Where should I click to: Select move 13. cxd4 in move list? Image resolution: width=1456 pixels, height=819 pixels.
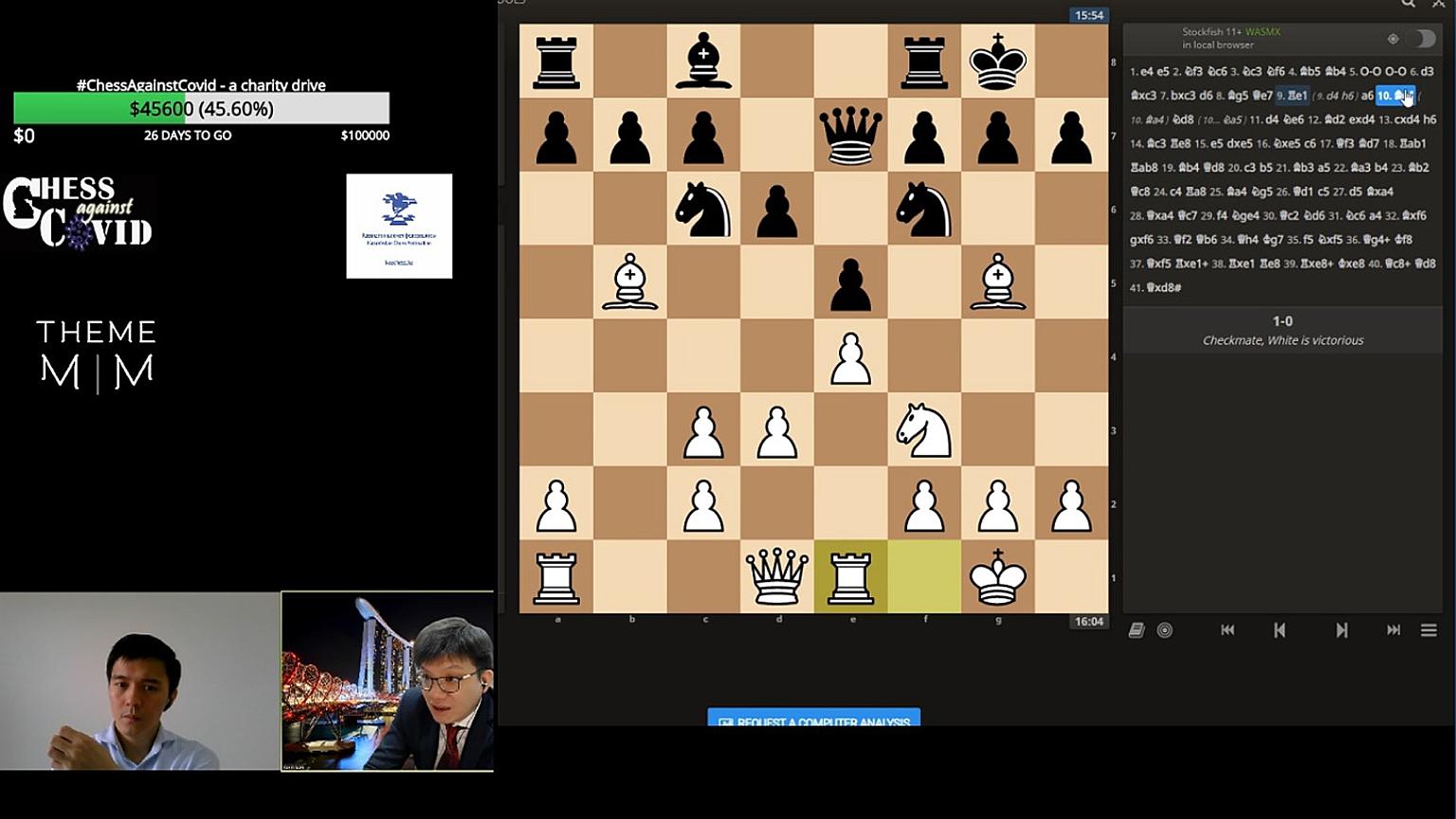[x=1399, y=119]
